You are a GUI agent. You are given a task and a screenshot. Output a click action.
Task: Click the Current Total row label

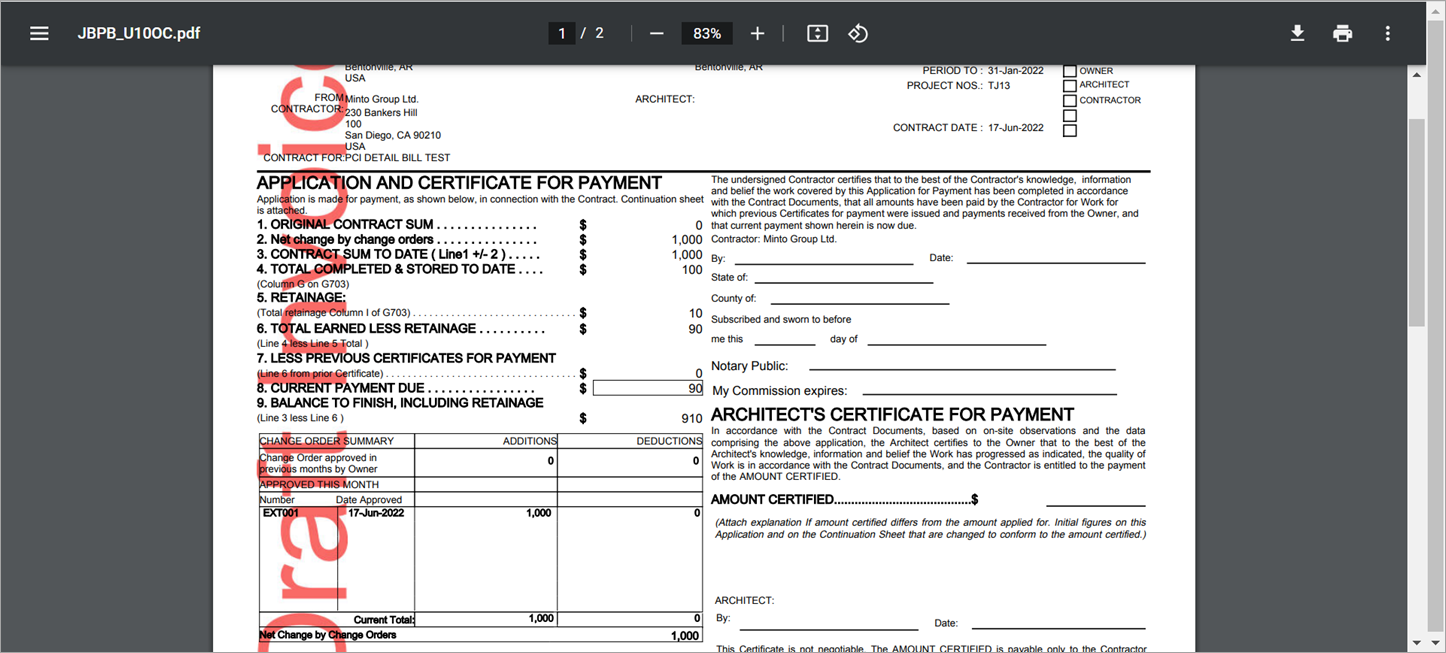click(x=384, y=620)
